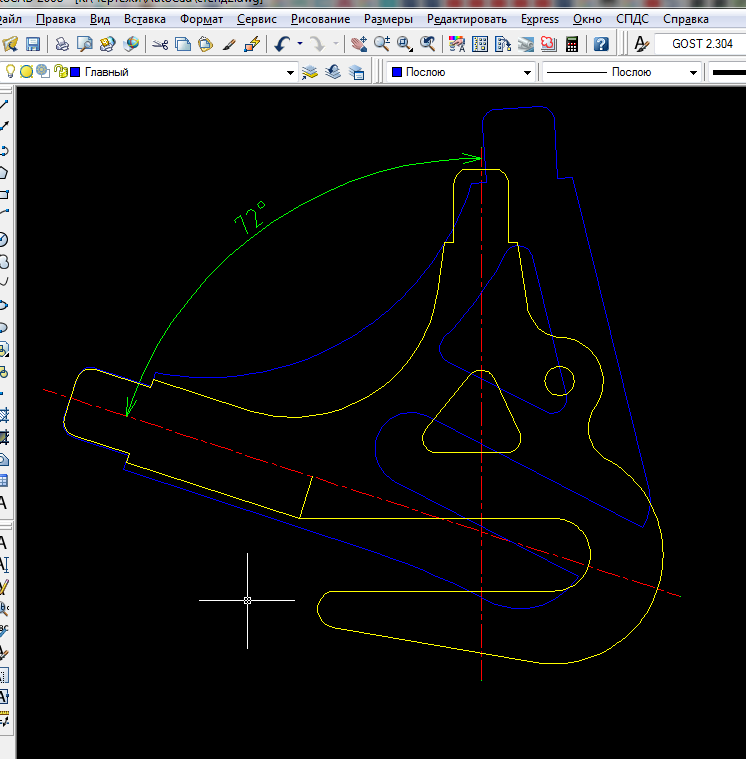Viewport: 746px width, 759px height.
Task: Click the Print icon in toolbar
Action: pyautogui.click(x=62, y=44)
